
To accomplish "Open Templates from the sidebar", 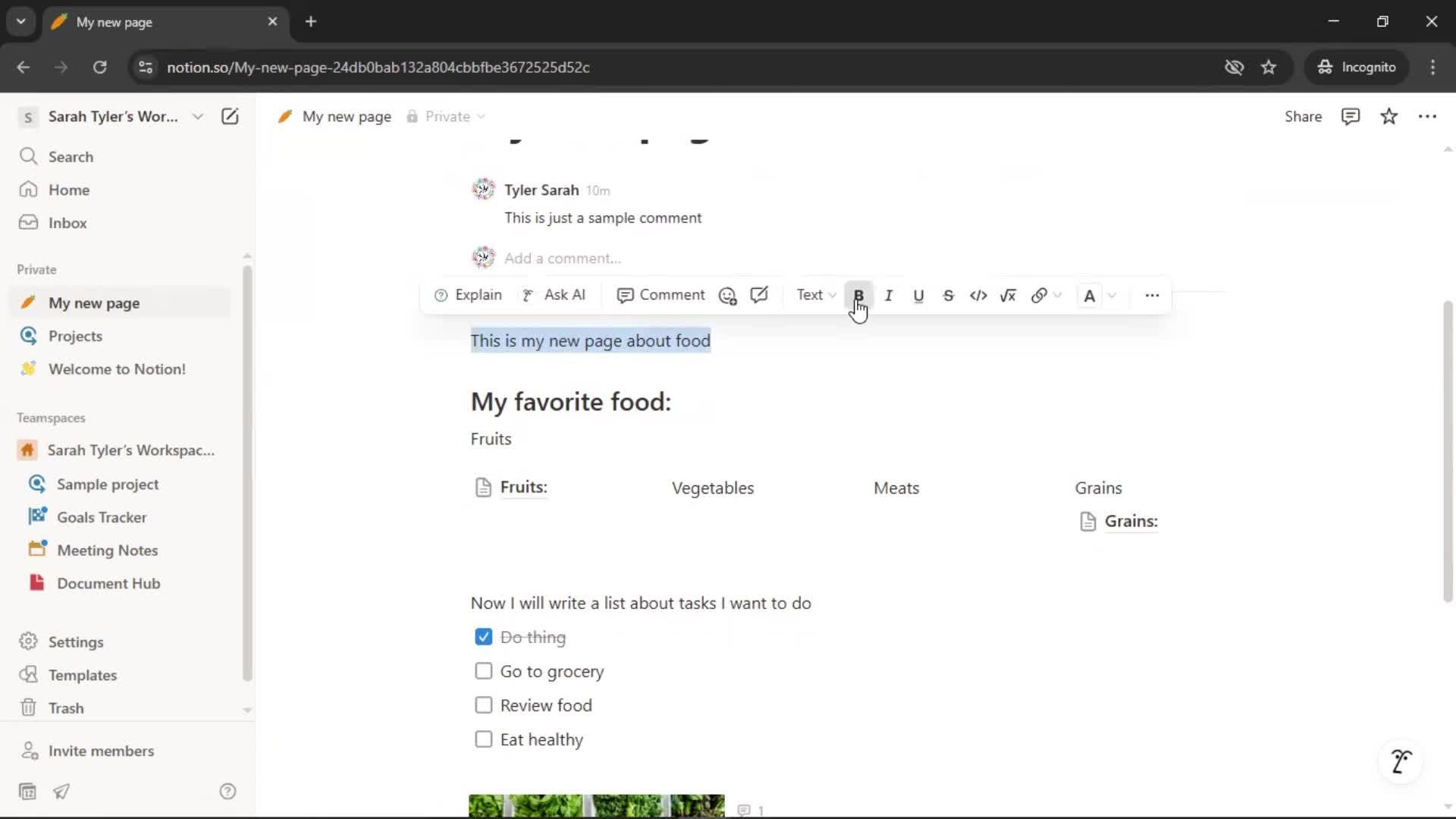I will pos(121,675).
